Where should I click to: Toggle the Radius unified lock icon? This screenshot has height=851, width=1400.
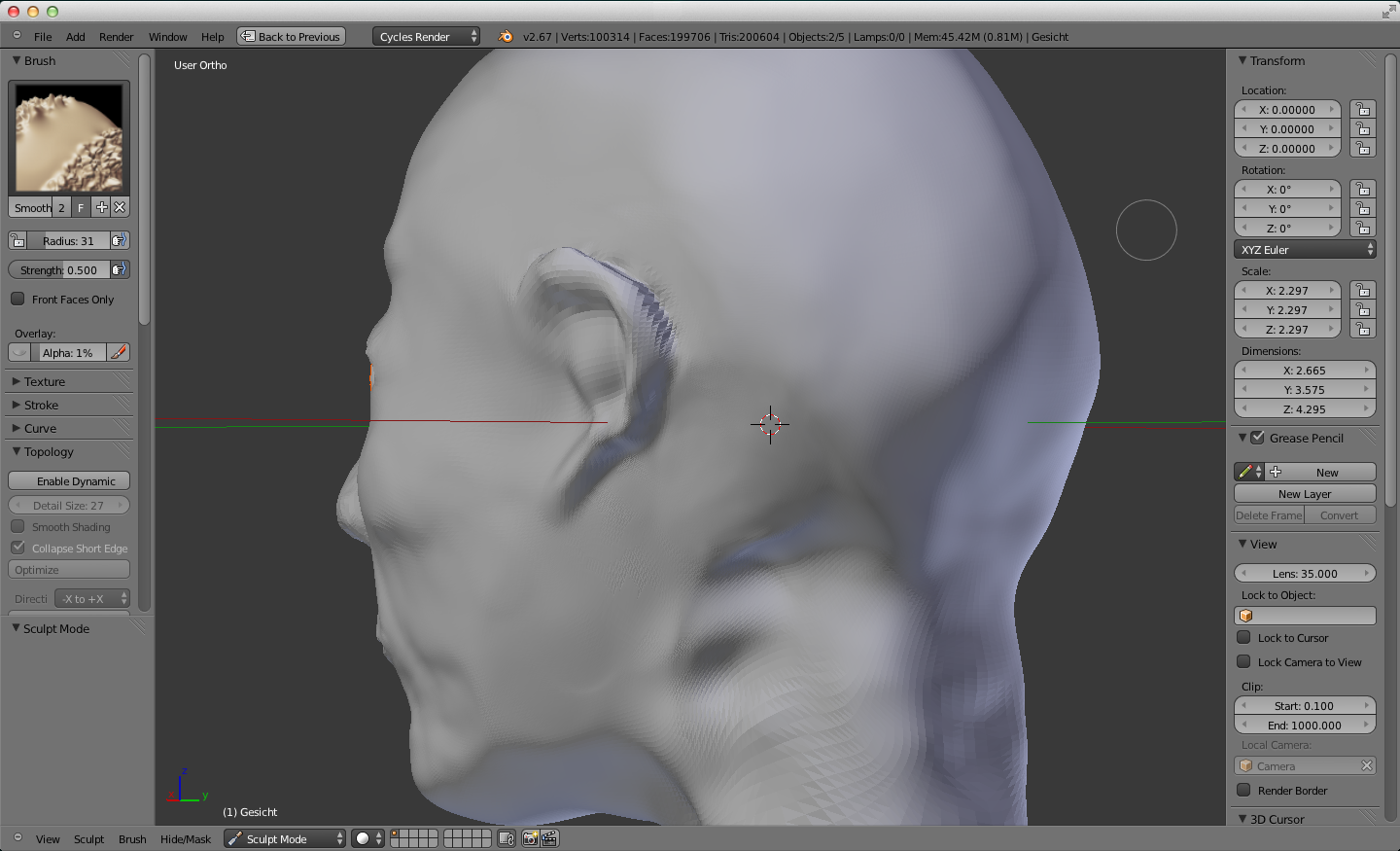tap(17, 241)
